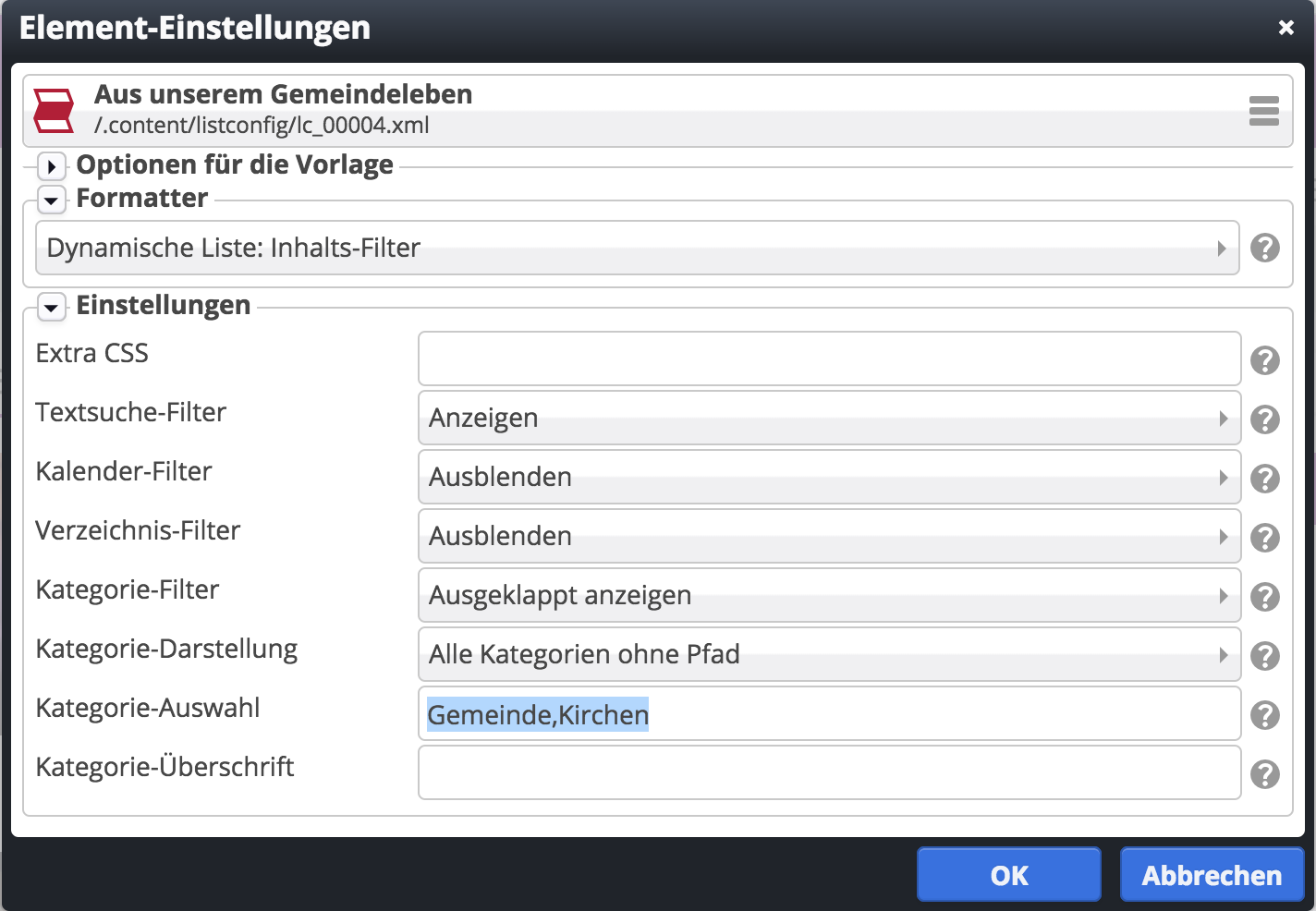Click the help icon for Kategorie-Überschrift
The height and width of the screenshot is (911, 1316).
click(1265, 773)
